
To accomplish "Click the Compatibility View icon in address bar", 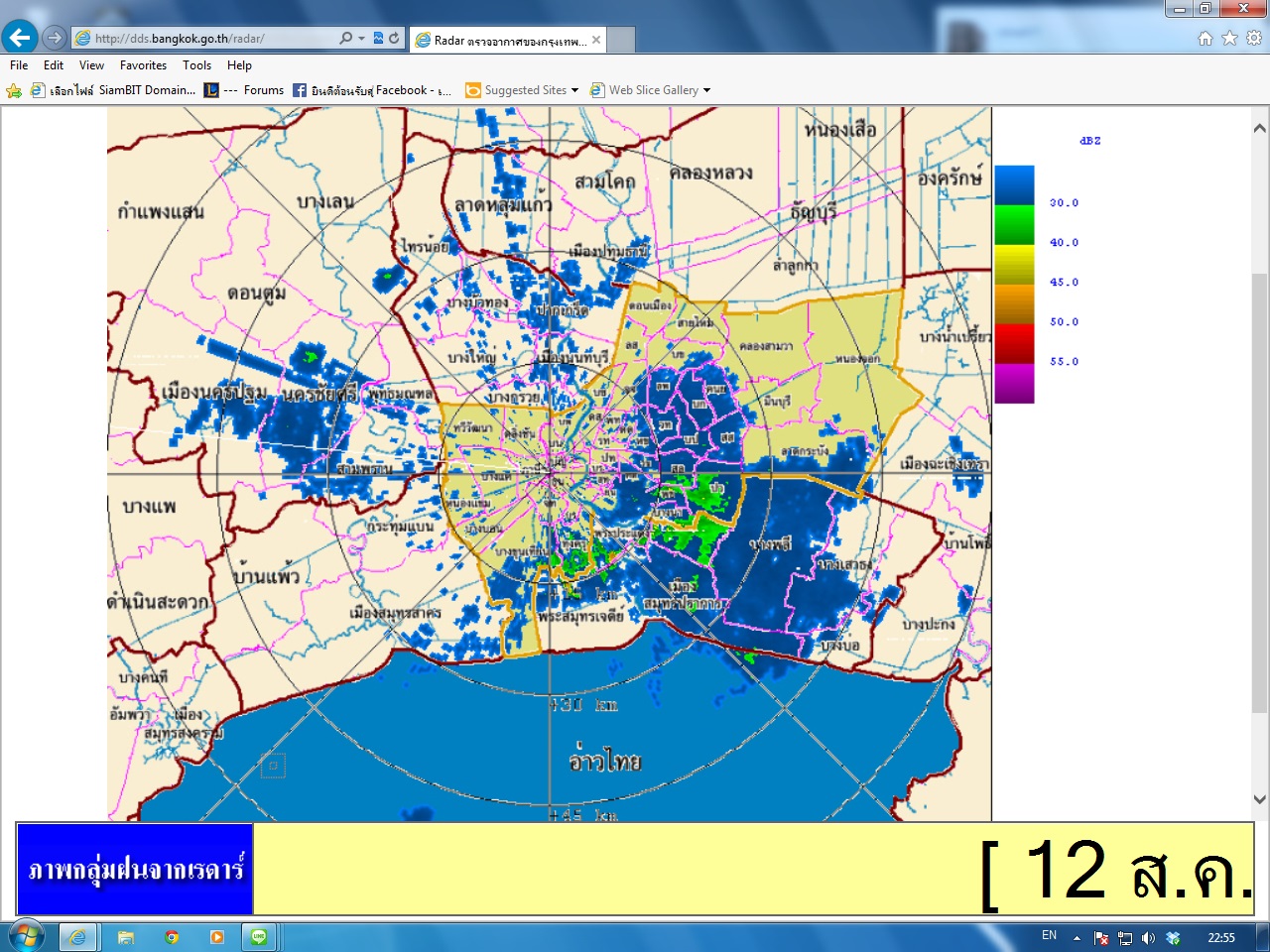I will pyautogui.click(x=378, y=39).
